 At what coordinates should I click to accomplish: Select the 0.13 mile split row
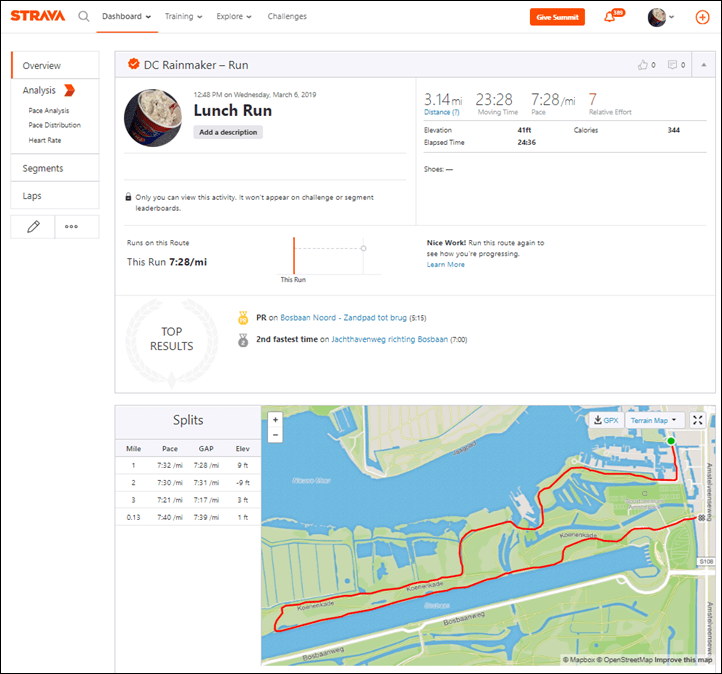pos(188,517)
